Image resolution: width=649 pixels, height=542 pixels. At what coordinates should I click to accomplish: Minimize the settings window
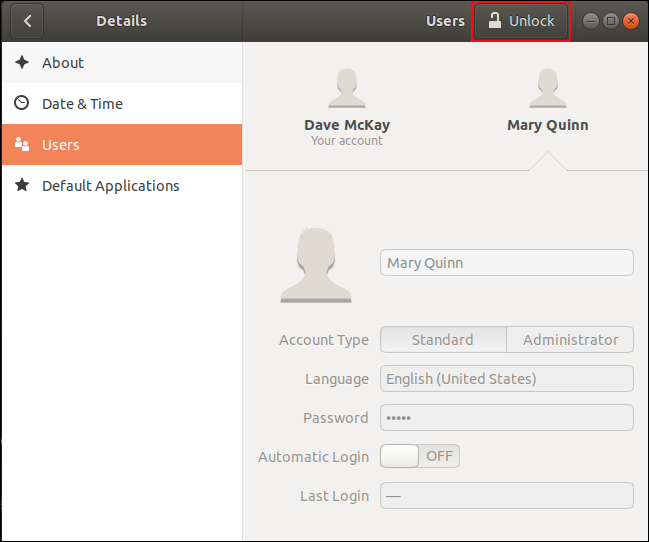coord(591,21)
